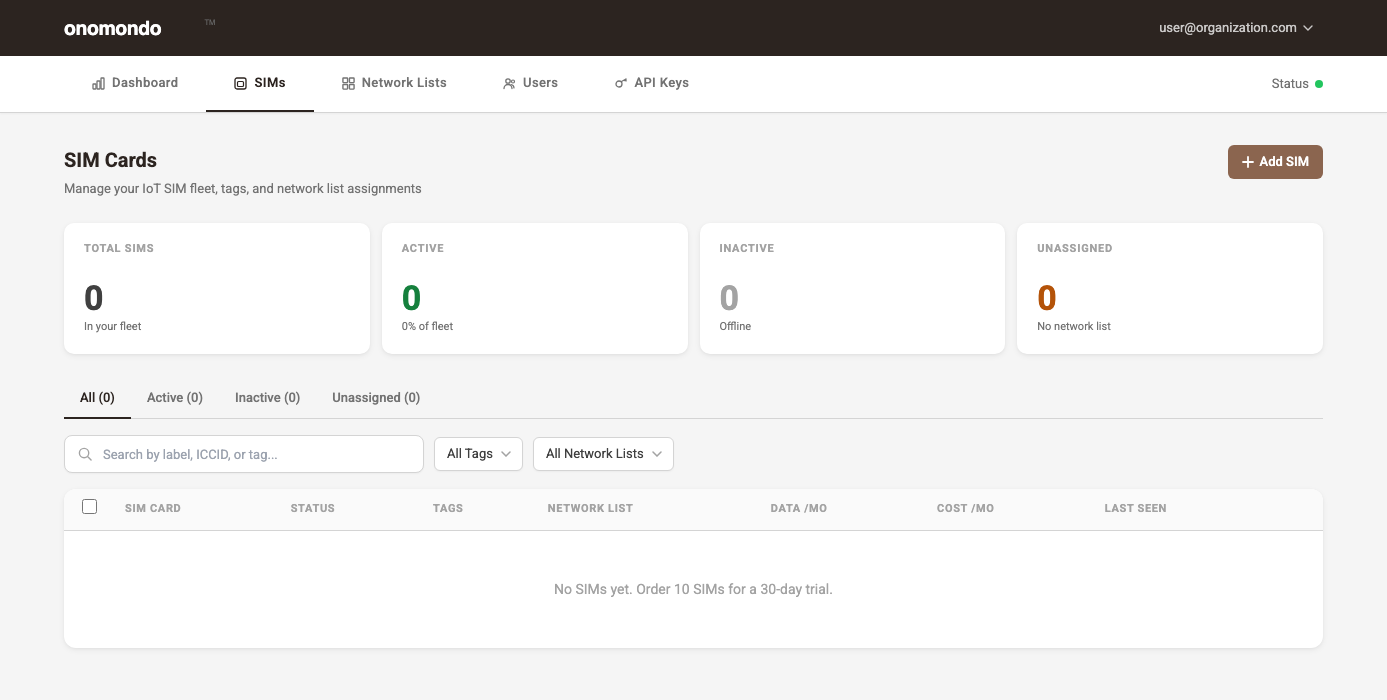The height and width of the screenshot is (700, 1387).
Task: Show the Inactive (0) SIMs tab
Action: 267,398
